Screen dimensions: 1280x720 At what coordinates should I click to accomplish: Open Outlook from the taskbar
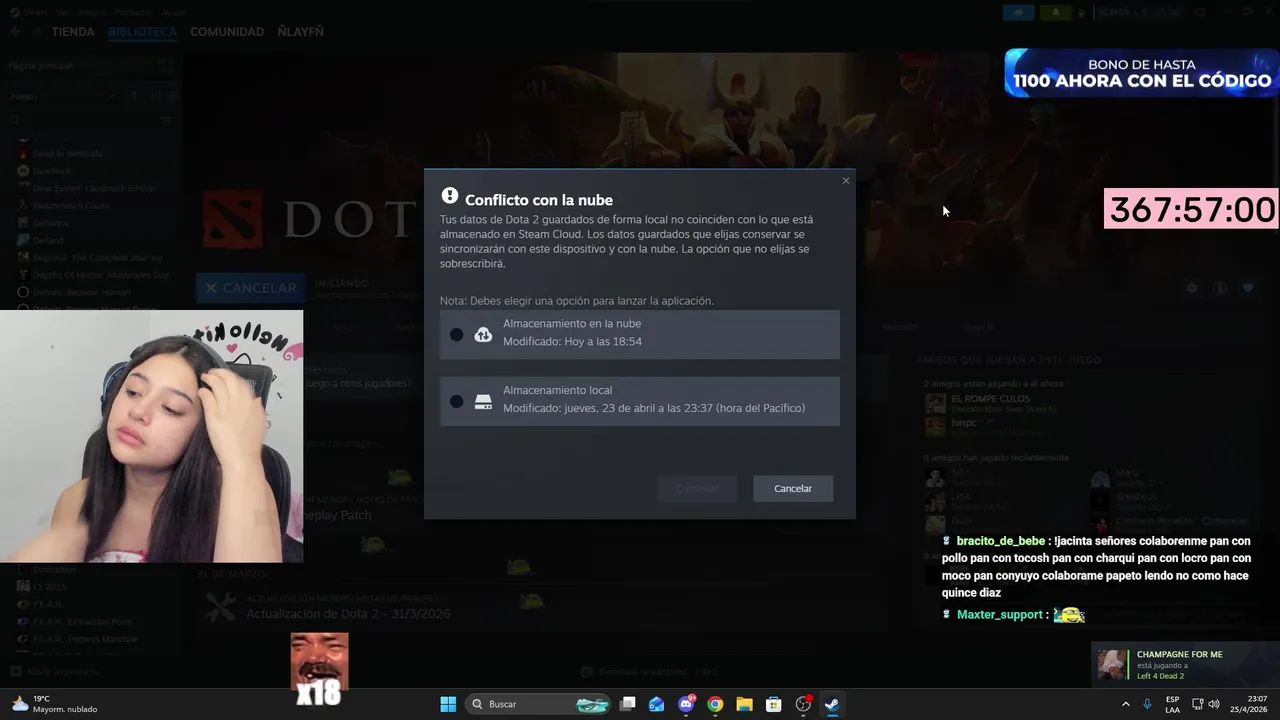pos(656,704)
